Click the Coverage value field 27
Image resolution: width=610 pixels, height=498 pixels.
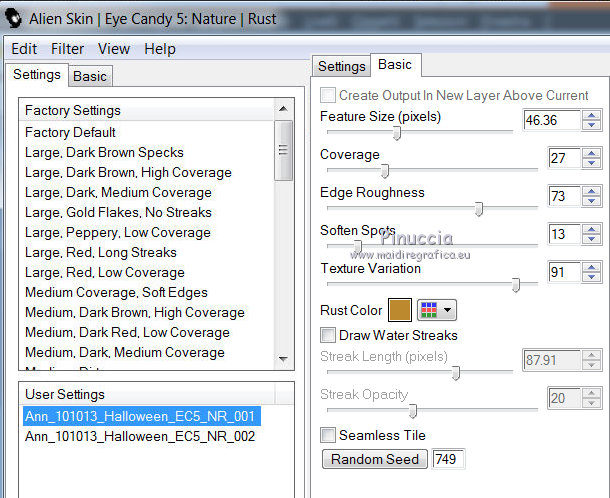pyautogui.click(x=564, y=158)
